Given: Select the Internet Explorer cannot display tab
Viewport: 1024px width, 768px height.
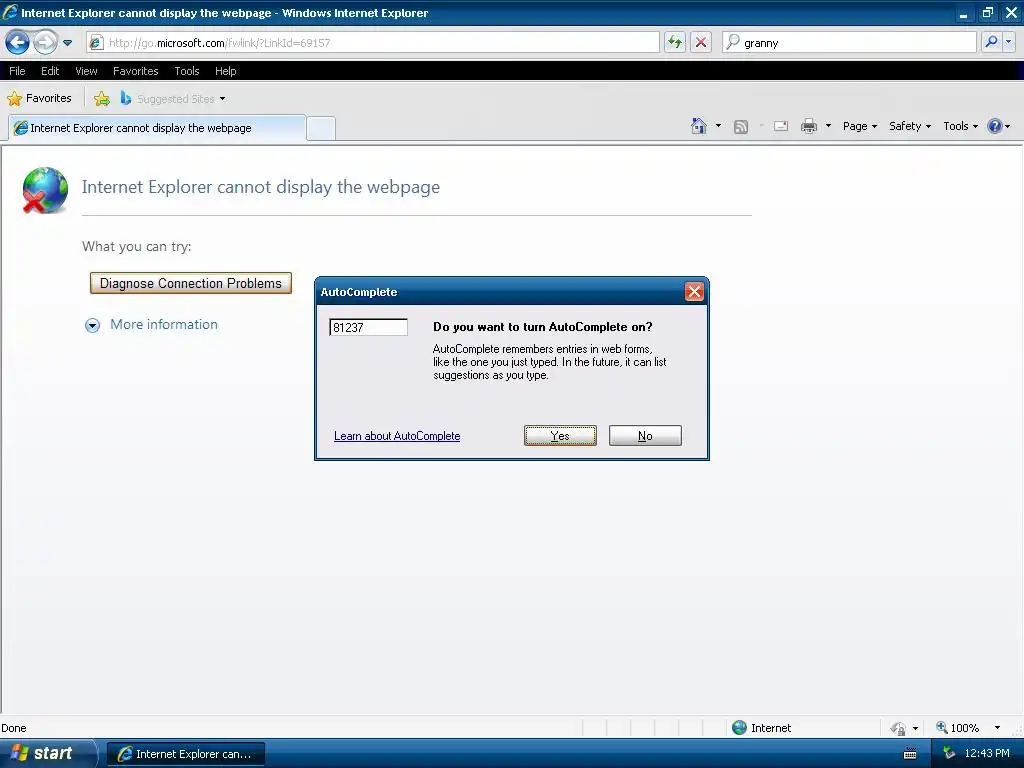Looking at the screenshot, I should click(x=157, y=128).
